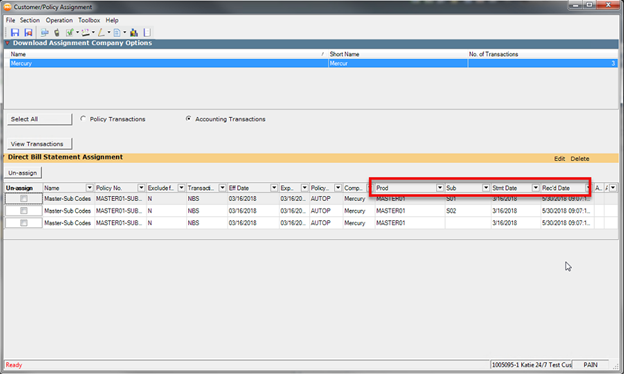The image size is (624, 374).
Task: Click the Save and Close toolbar icon
Action: [28, 33]
